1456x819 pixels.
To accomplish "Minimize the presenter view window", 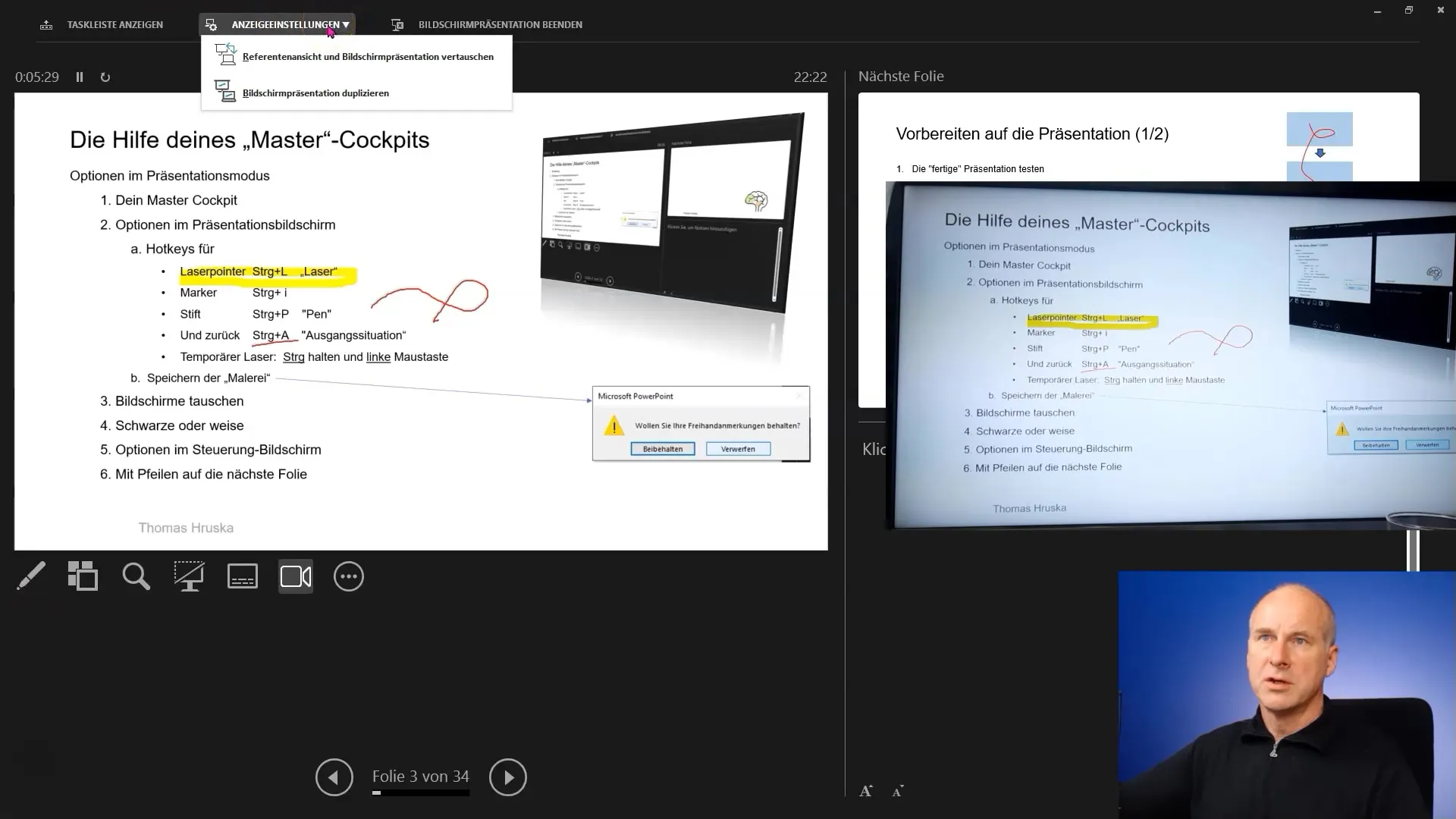I will (x=1377, y=11).
